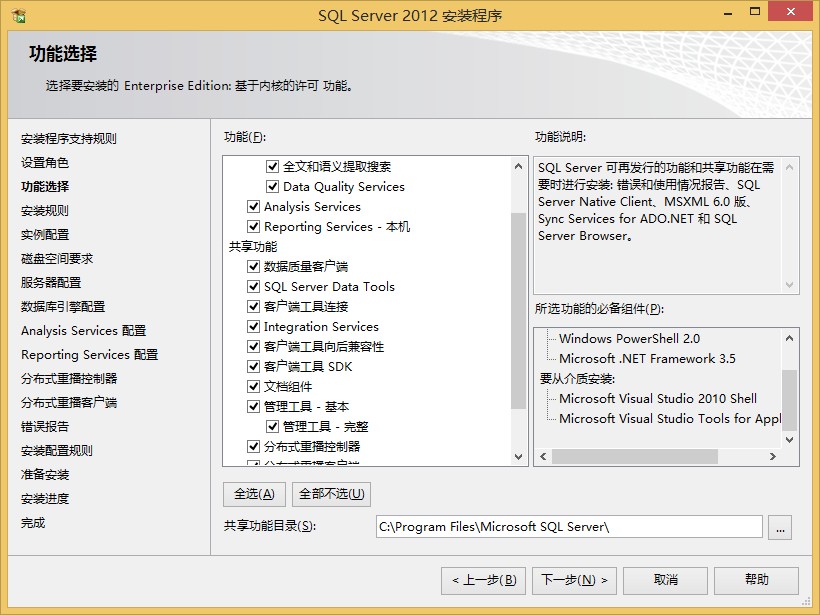
Task: Toggle the Analysis Services feature checkbox
Action: point(253,207)
